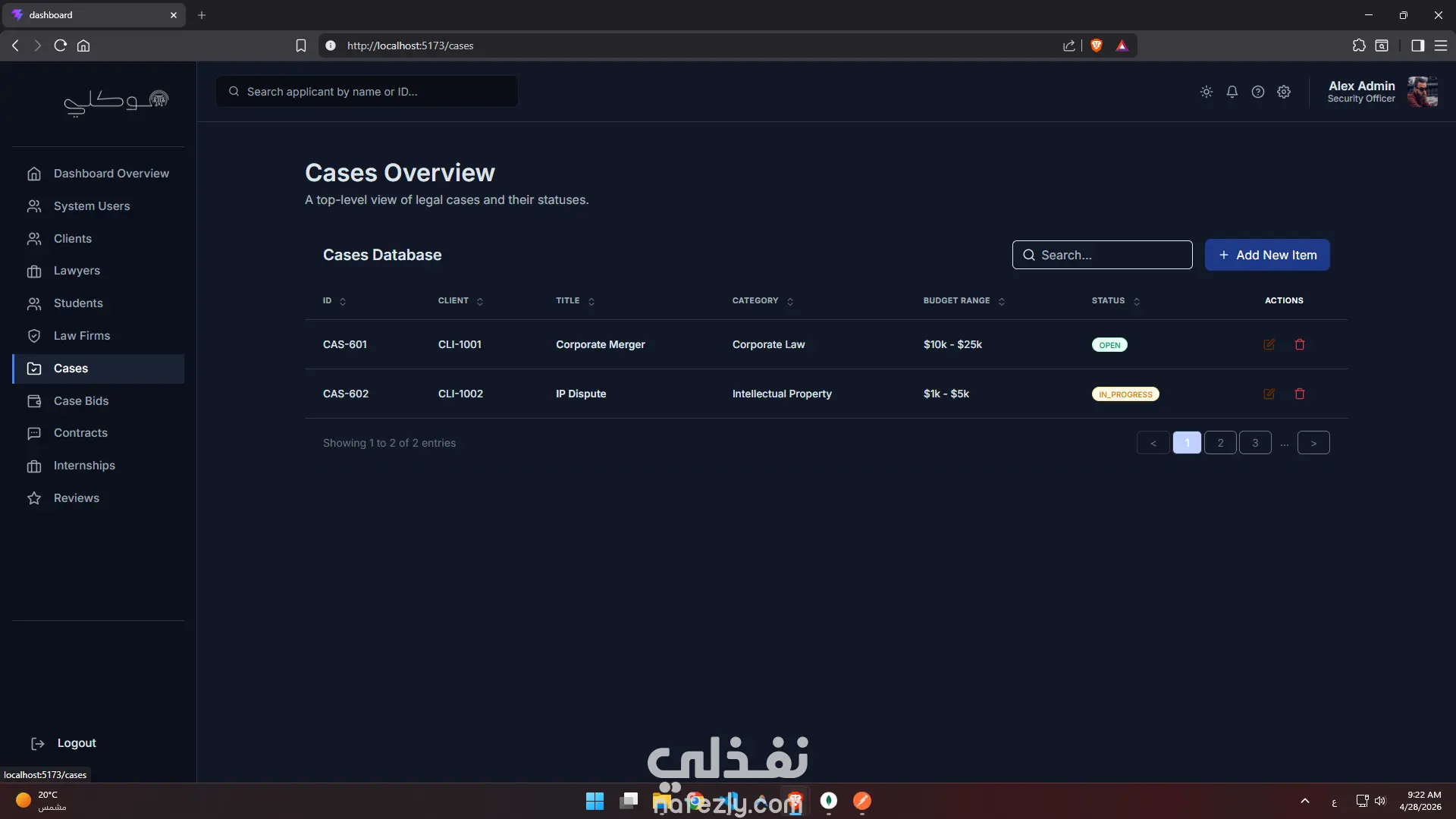The height and width of the screenshot is (819, 1456).
Task: Go to previous page of results
Action: pos(1153,443)
